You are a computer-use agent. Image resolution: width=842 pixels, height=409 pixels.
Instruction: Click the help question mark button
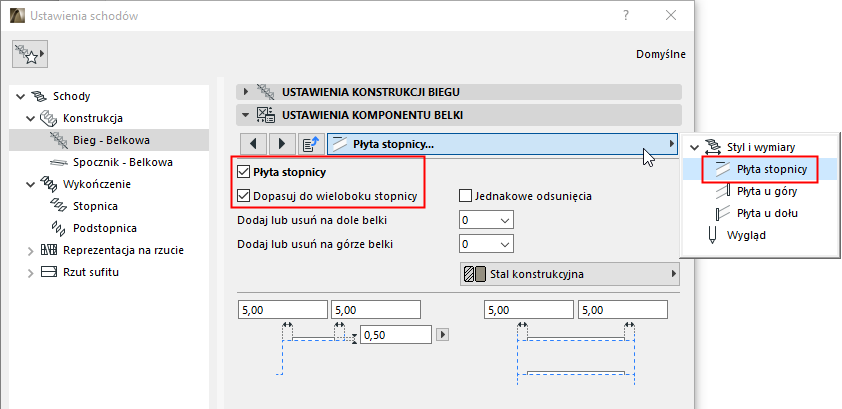coord(625,16)
